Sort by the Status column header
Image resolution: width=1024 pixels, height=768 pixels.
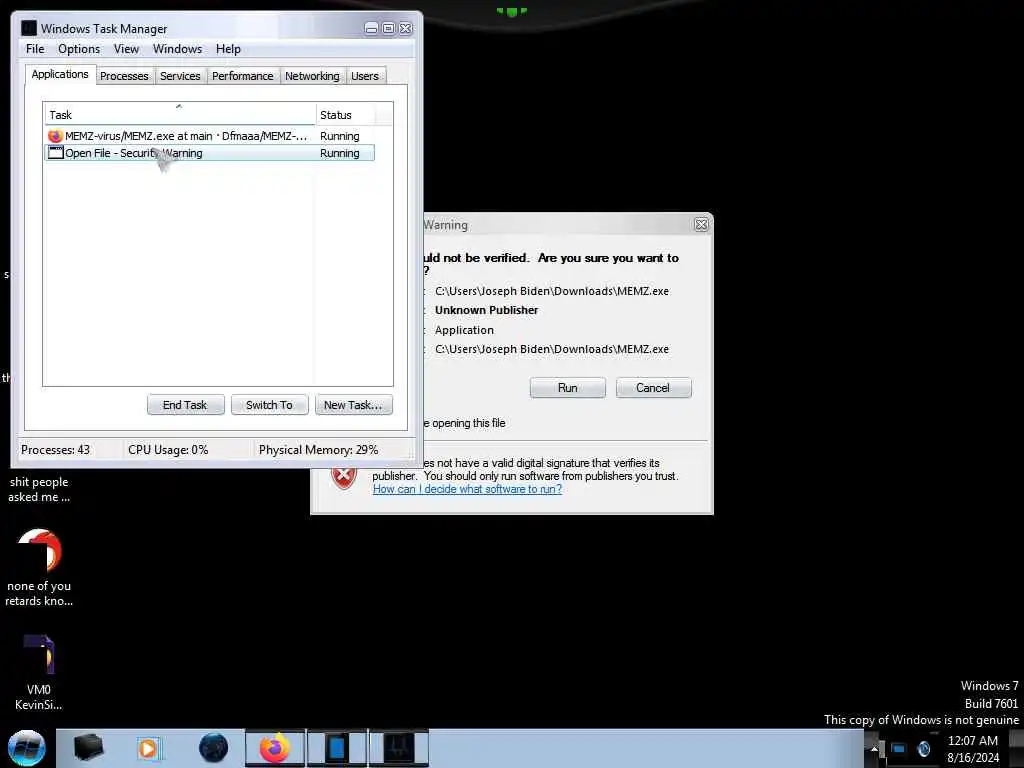(x=345, y=115)
